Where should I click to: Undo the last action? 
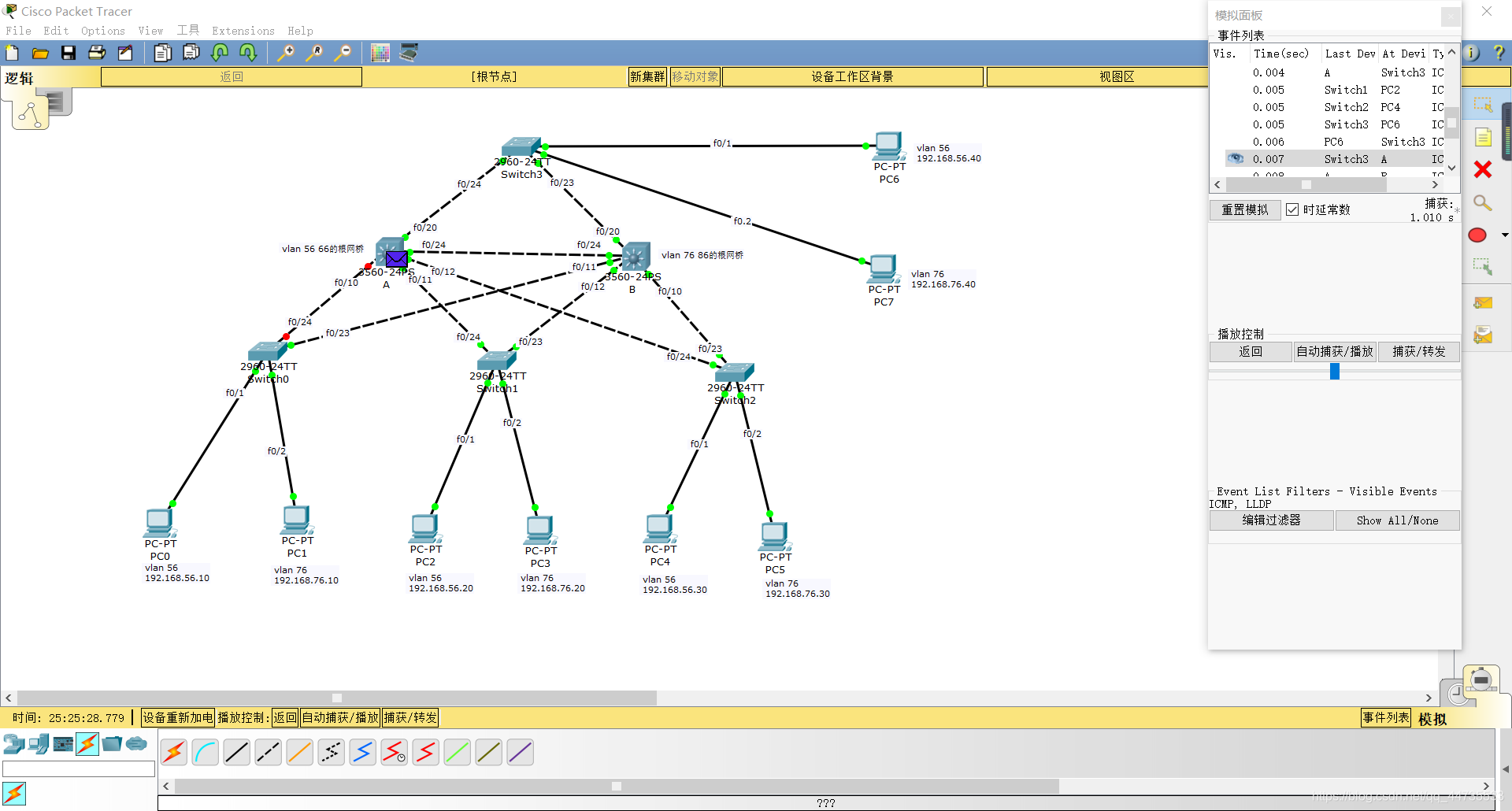tap(220, 53)
